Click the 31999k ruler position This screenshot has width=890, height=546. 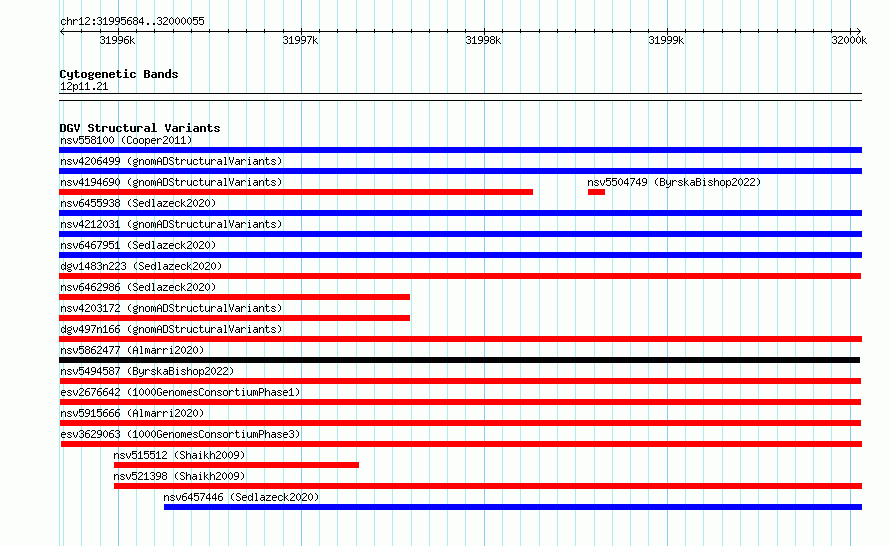[666, 40]
